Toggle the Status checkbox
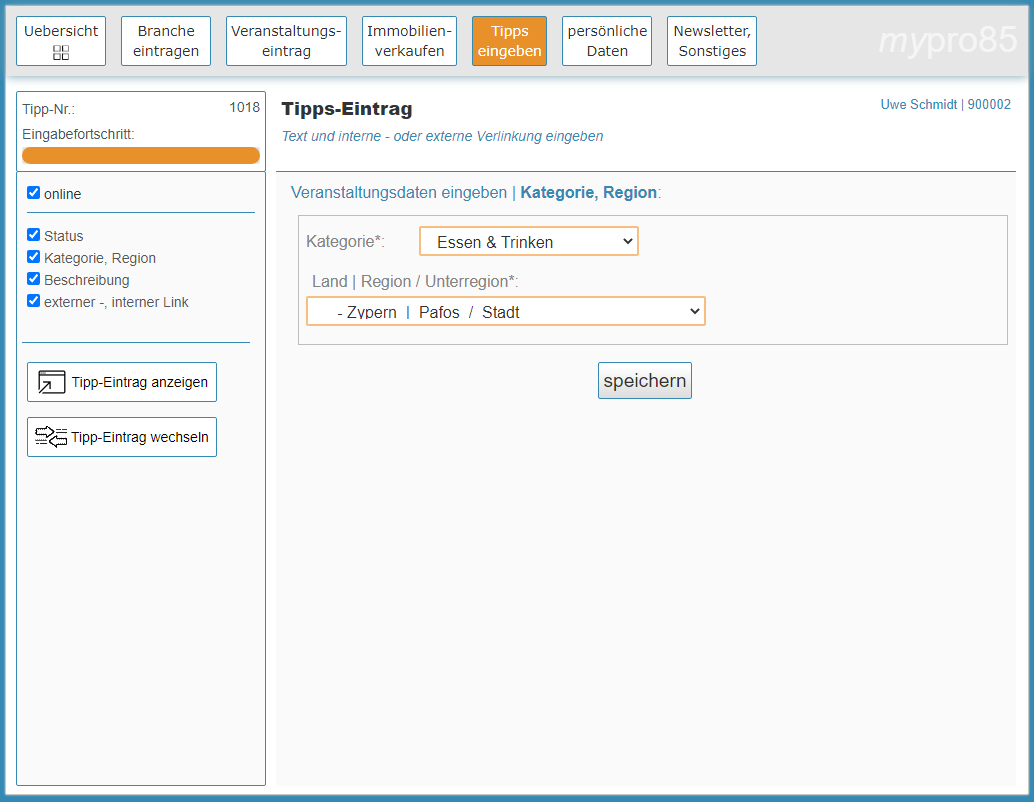The image size is (1034, 802). (x=34, y=236)
